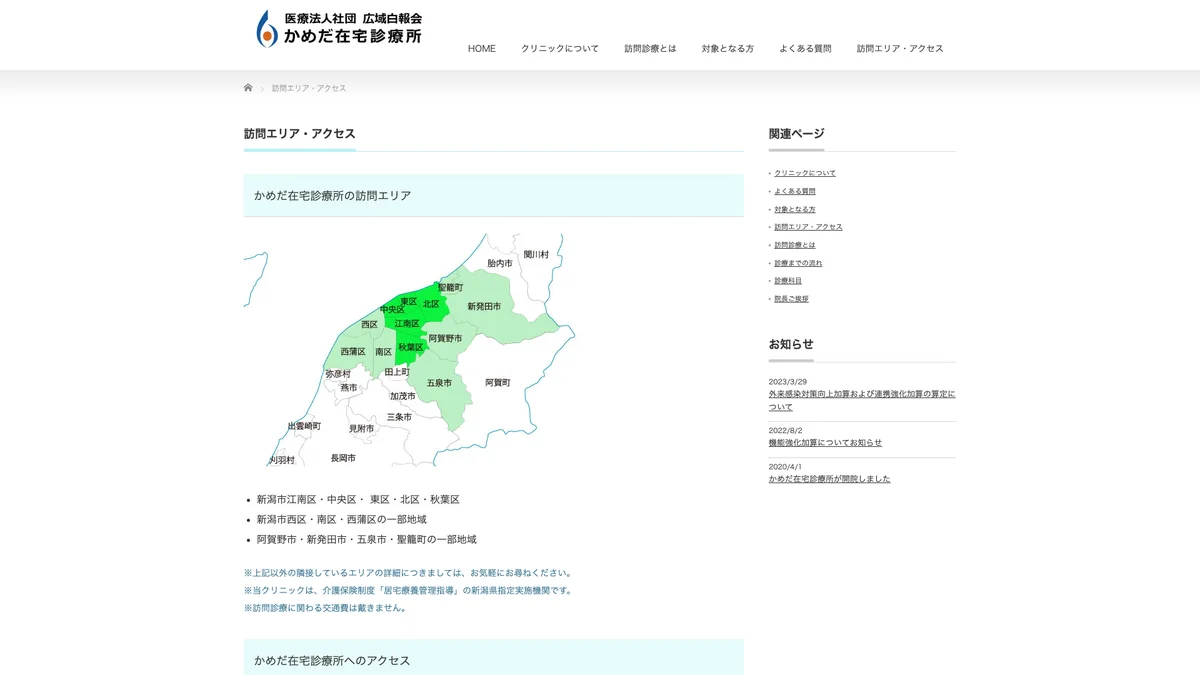Click the news date 2022/8/2
The width and height of the screenshot is (1200, 675).
tap(786, 430)
